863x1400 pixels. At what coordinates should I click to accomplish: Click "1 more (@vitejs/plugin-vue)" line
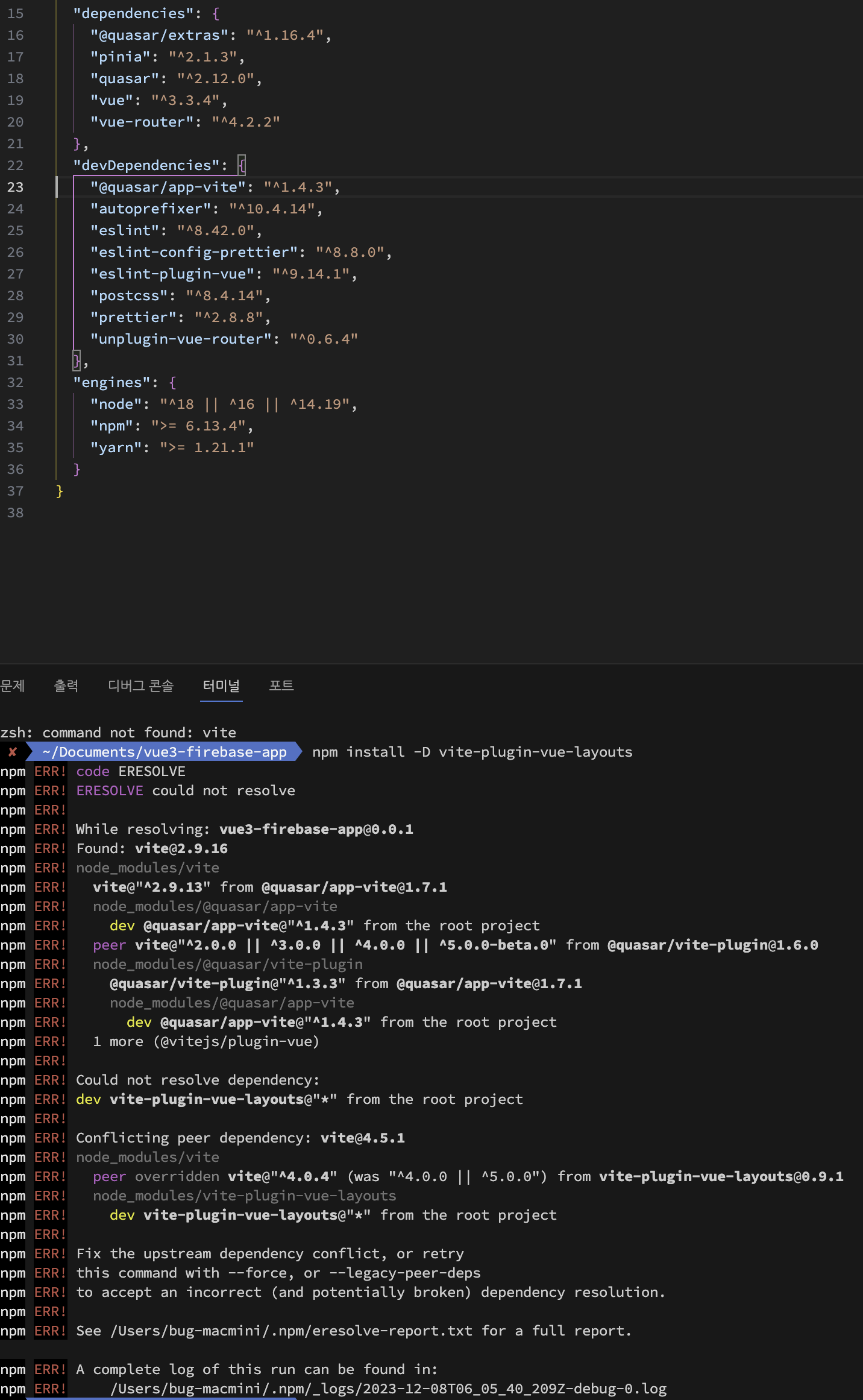pos(206,1041)
